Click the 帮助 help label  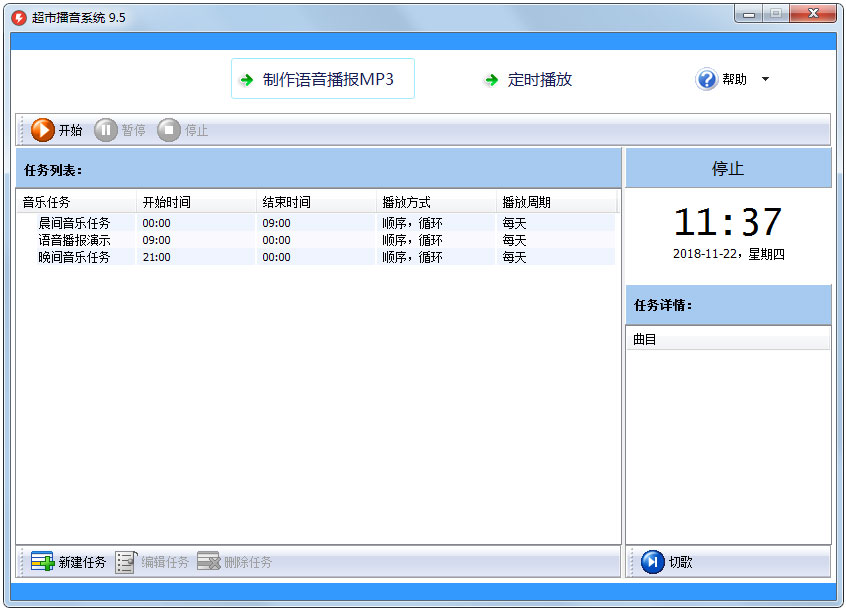734,79
